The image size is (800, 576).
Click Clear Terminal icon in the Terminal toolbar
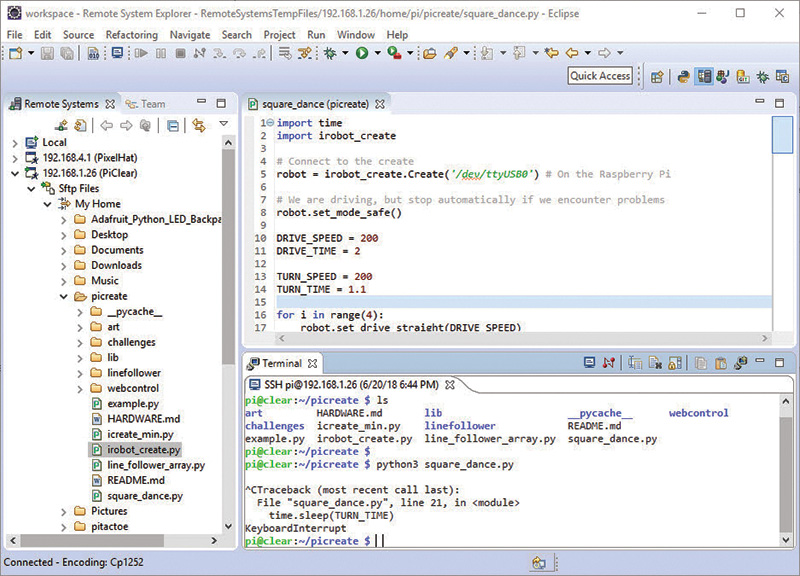[x=655, y=363]
